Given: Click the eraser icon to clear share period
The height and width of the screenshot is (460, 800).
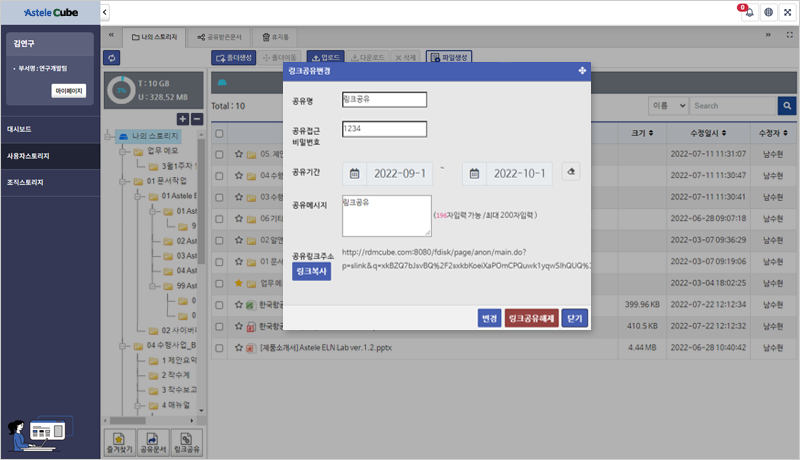Looking at the screenshot, I should pyautogui.click(x=570, y=173).
